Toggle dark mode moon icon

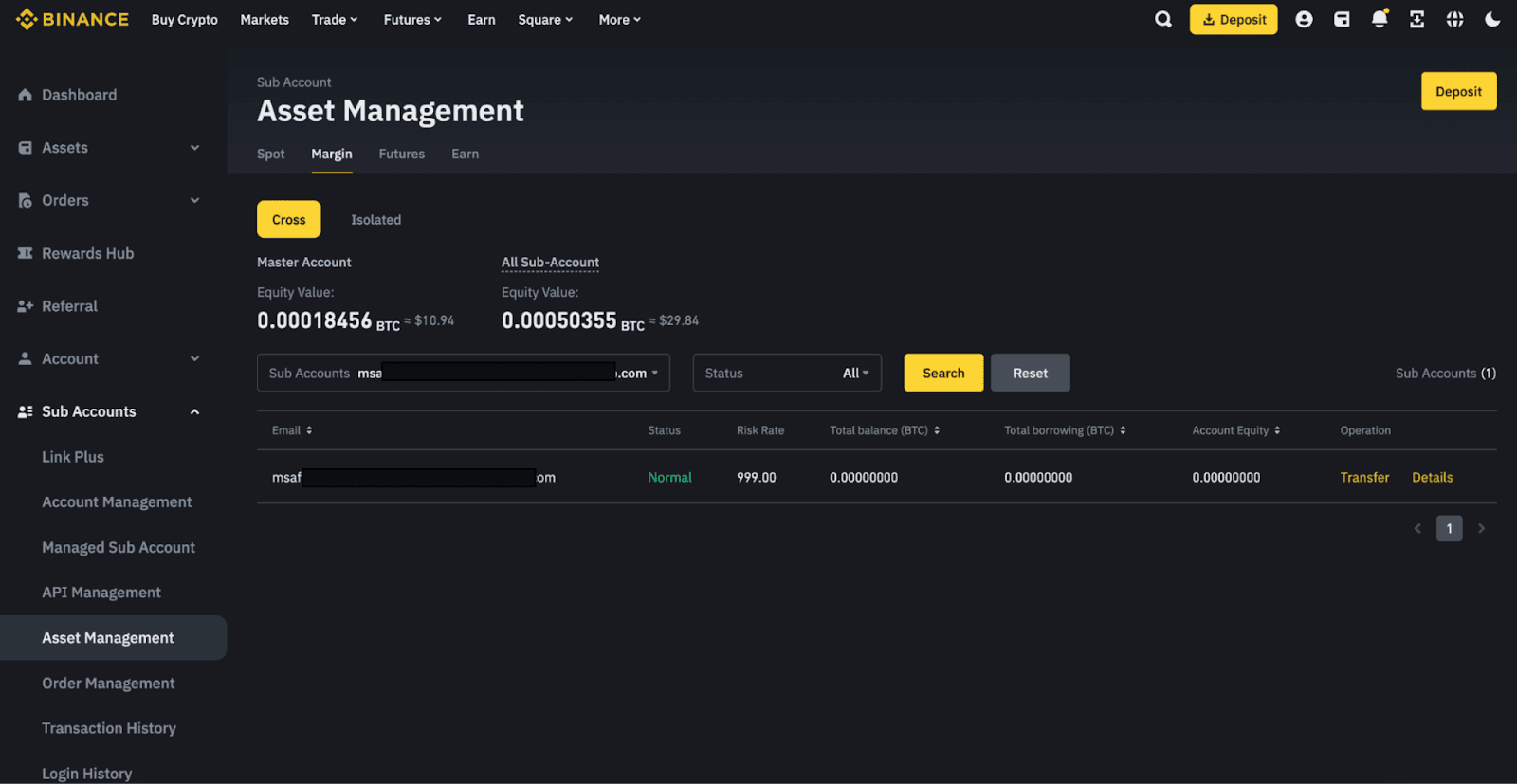pos(1492,20)
